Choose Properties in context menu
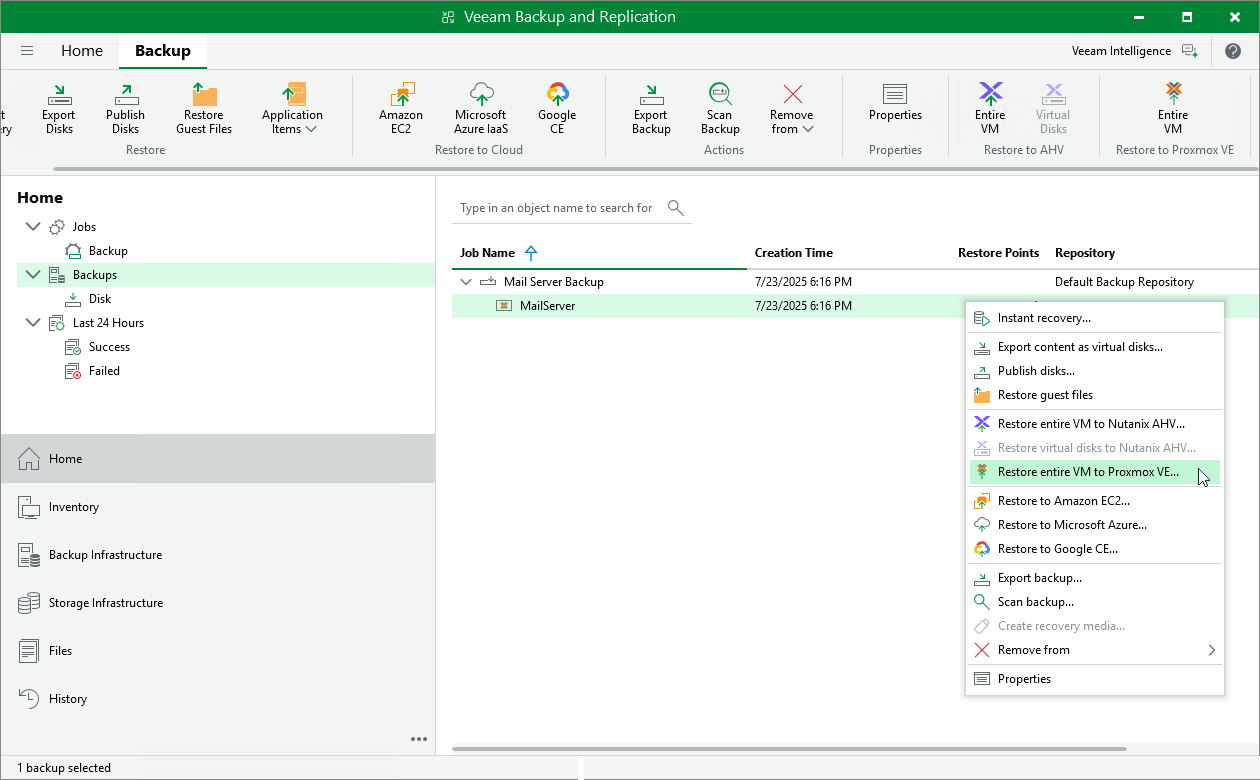Screen dimensions: 1260x780 [1095, 679]
